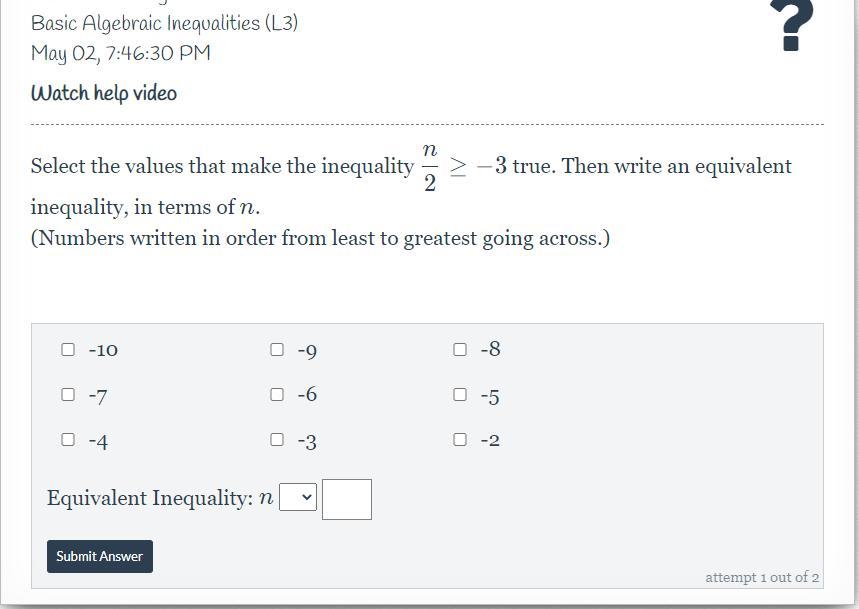Click the -4 answer label
The height and width of the screenshot is (609, 859).
(98, 441)
